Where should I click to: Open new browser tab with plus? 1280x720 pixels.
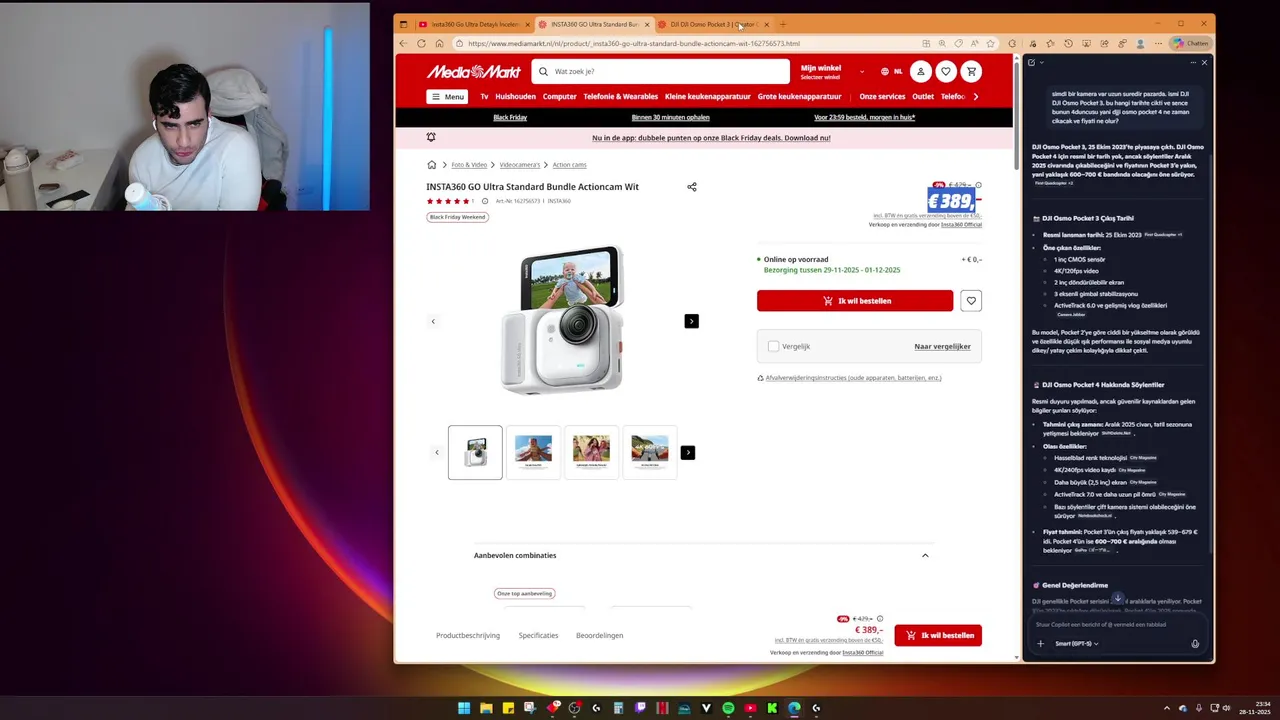783,24
